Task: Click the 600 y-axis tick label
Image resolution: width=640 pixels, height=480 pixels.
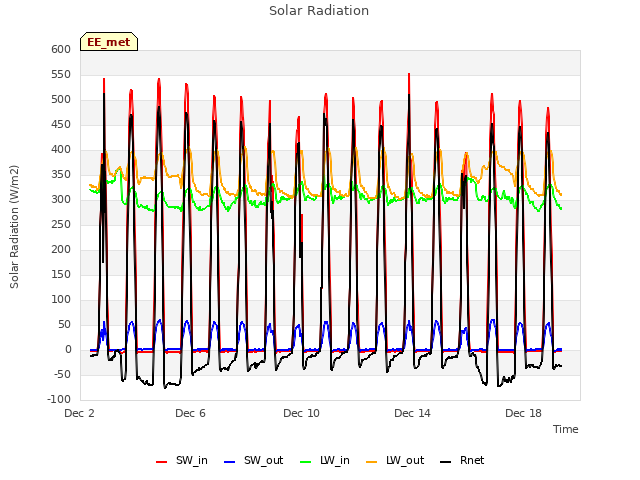Action: 61,49
